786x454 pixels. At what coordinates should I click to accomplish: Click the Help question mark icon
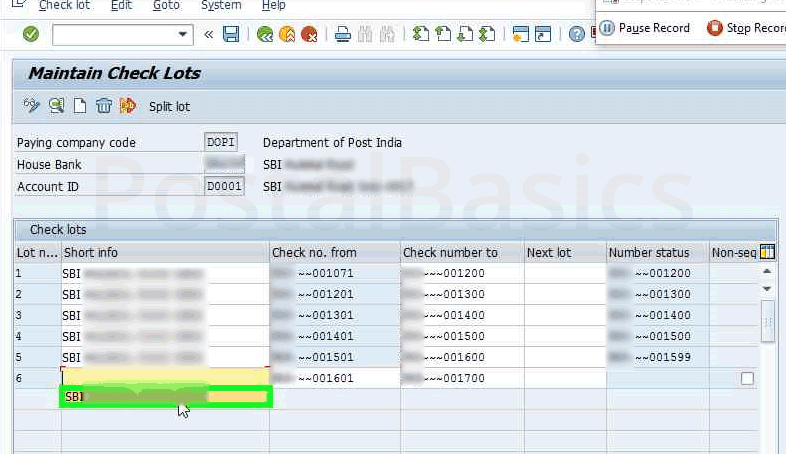pyautogui.click(x=577, y=34)
